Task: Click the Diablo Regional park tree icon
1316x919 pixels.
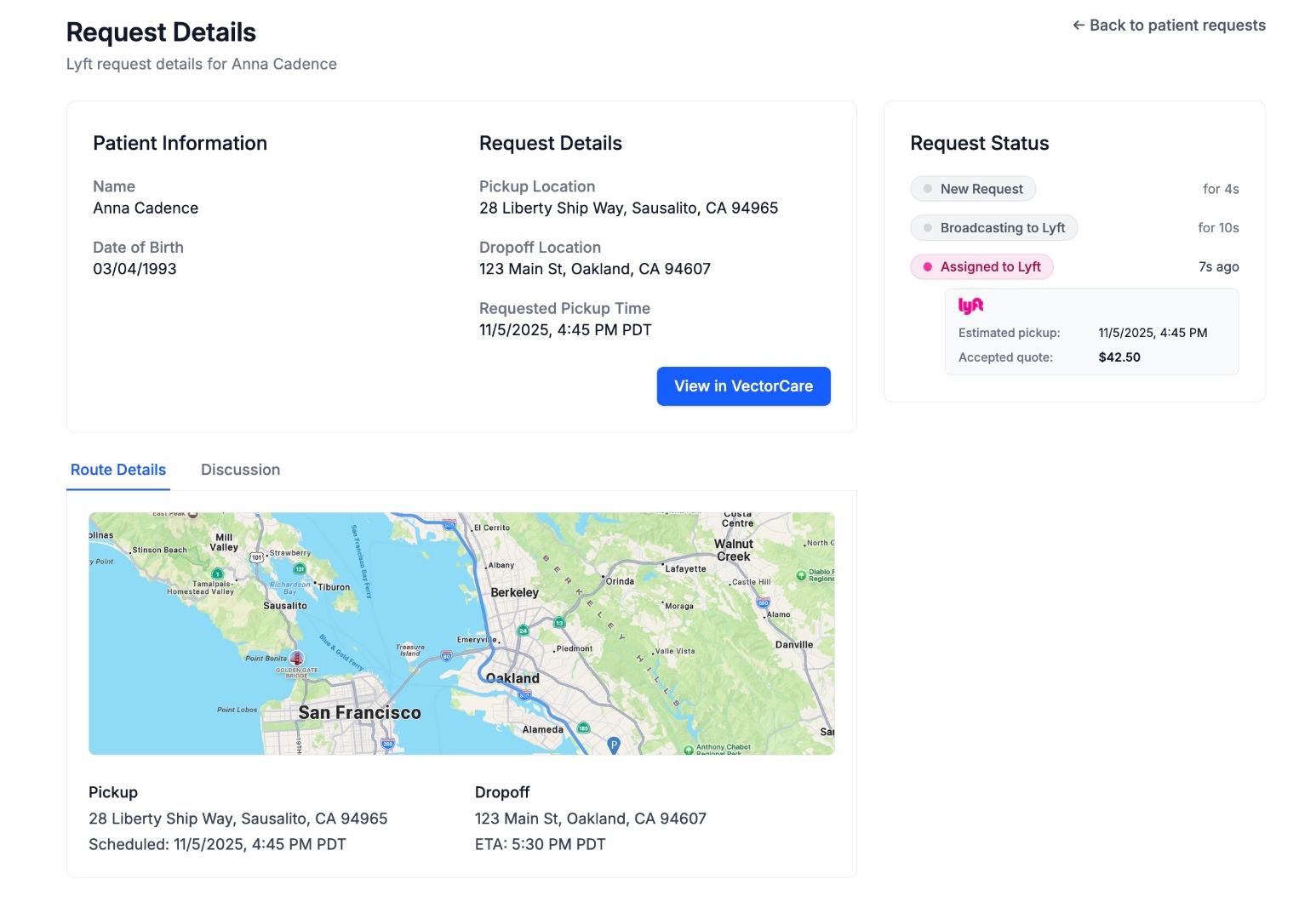Action: click(801, 576)
